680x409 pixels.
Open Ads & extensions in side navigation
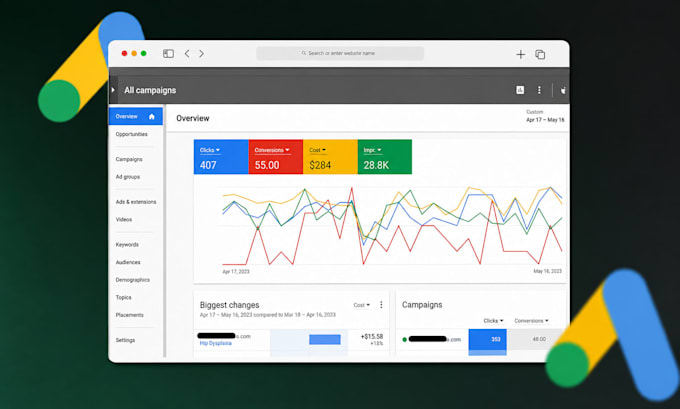136,202
